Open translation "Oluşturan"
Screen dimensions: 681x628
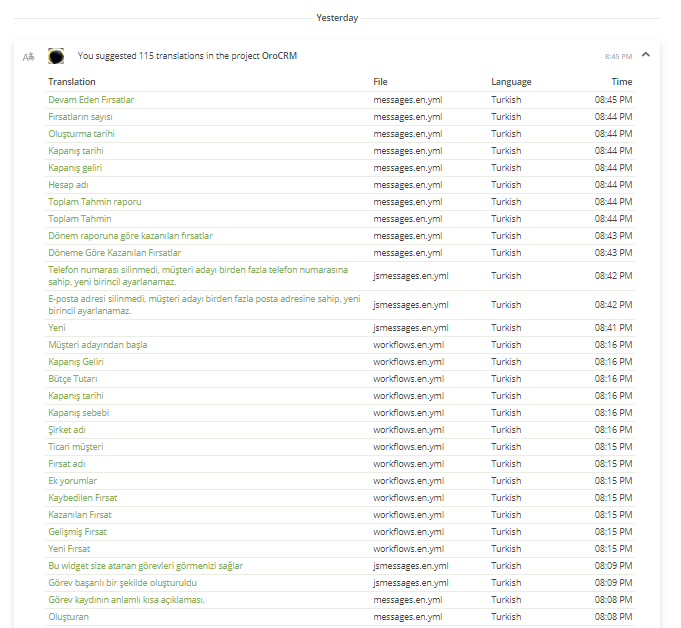[68, 617]
